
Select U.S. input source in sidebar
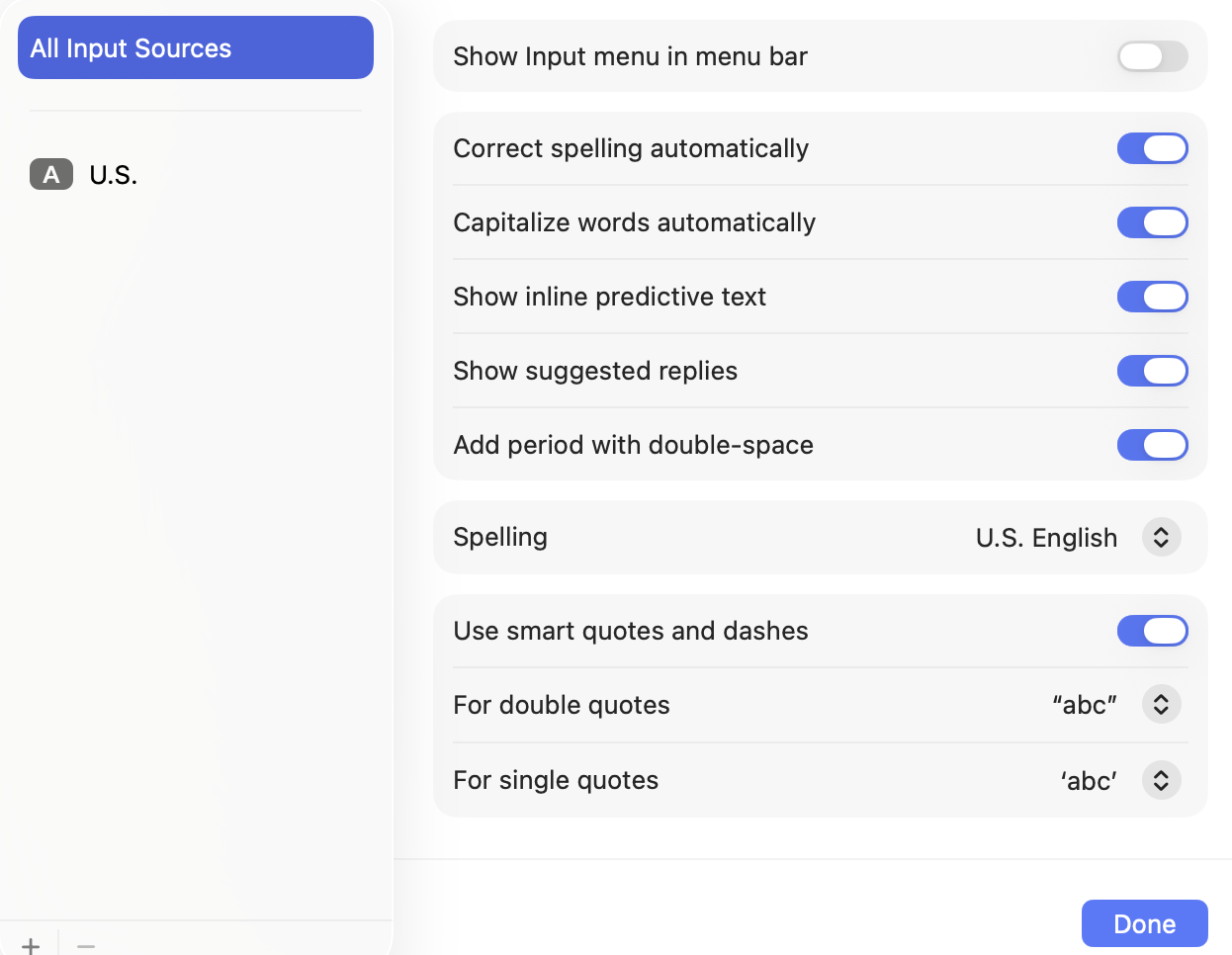click(113, 175)
